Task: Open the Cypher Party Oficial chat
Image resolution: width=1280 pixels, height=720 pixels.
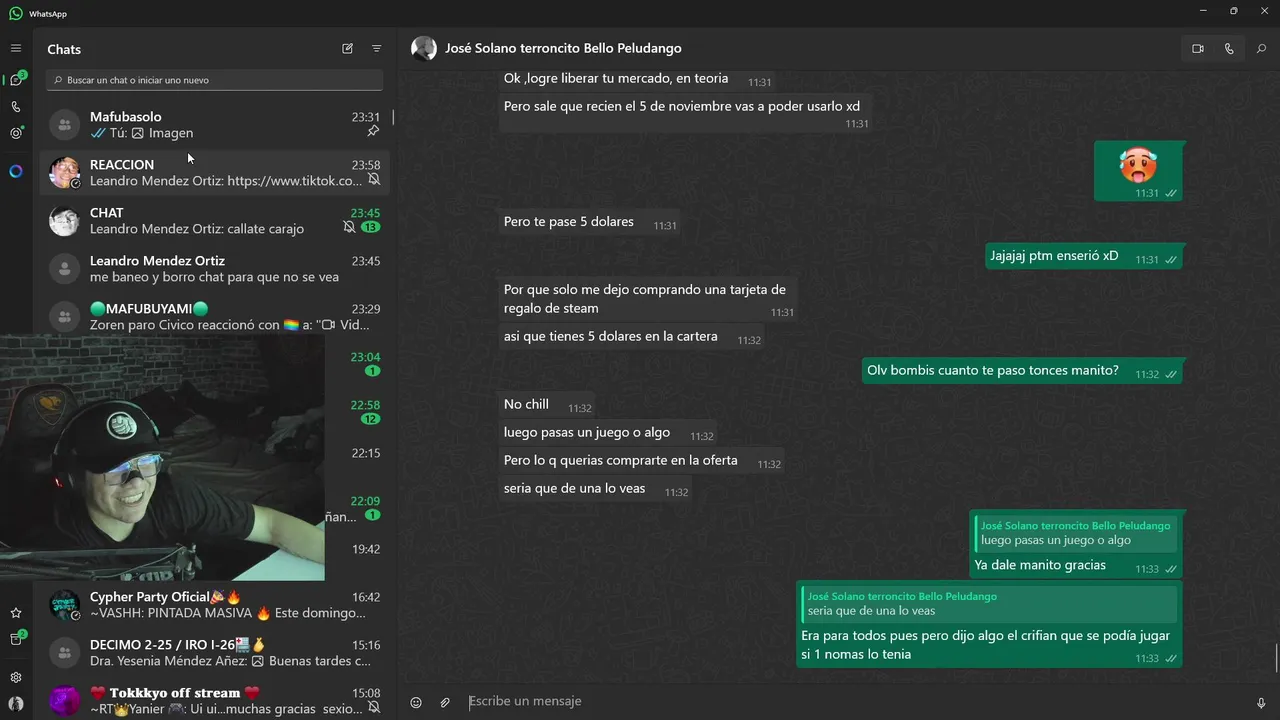Action: pyautogui.click(x=215, y=604)
